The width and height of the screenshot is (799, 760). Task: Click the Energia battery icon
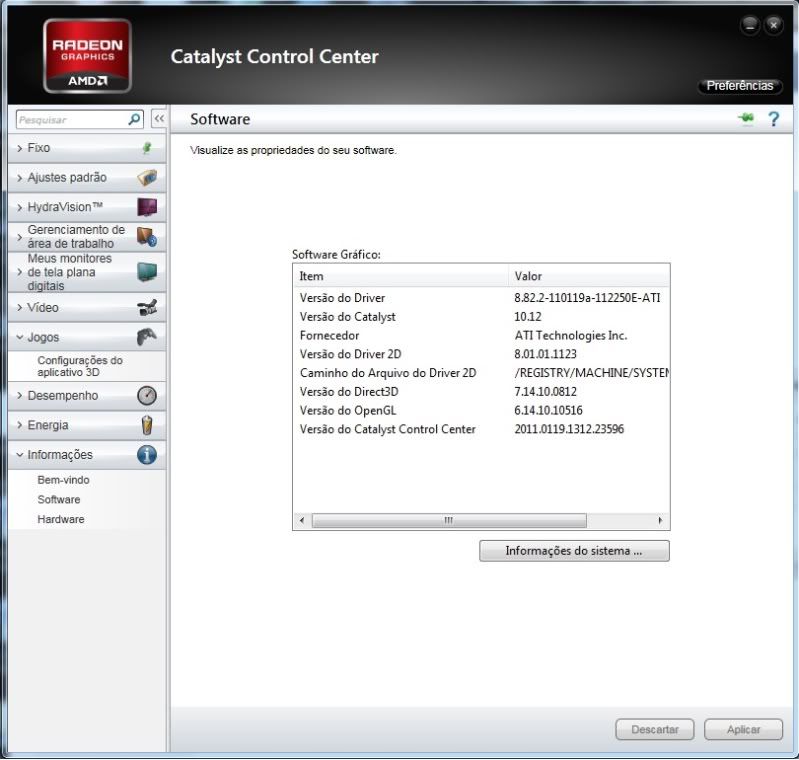coord(147,425)
